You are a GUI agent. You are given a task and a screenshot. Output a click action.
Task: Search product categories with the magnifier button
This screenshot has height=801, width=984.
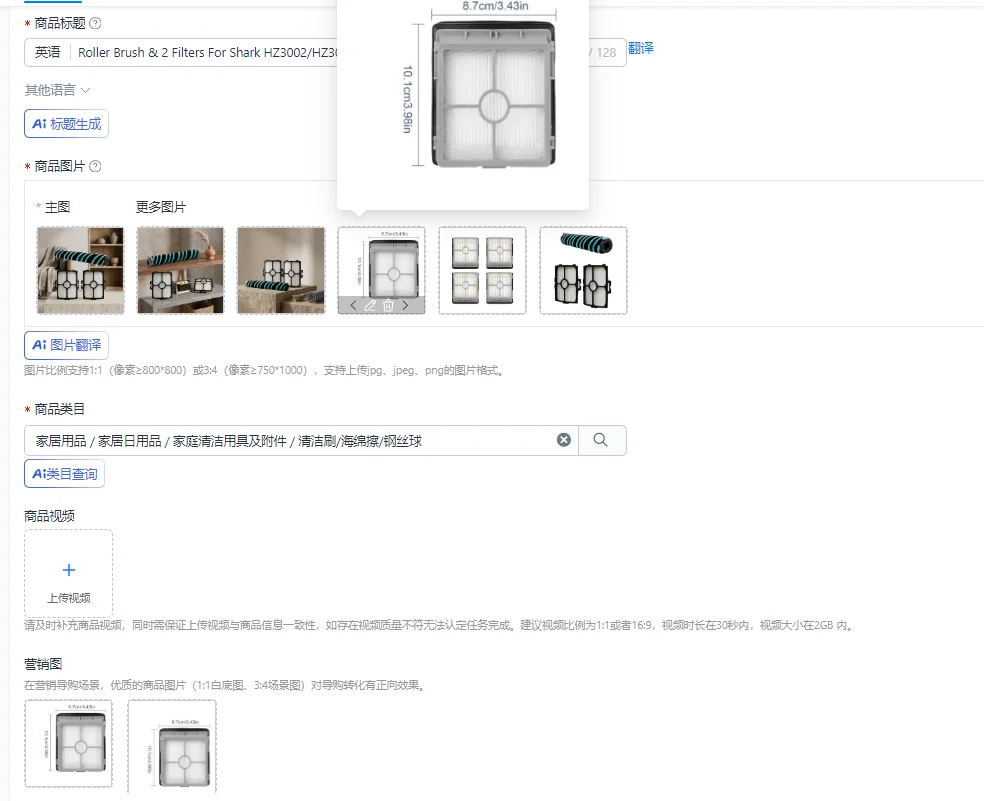pyautogui.click(x=601, y=440)
